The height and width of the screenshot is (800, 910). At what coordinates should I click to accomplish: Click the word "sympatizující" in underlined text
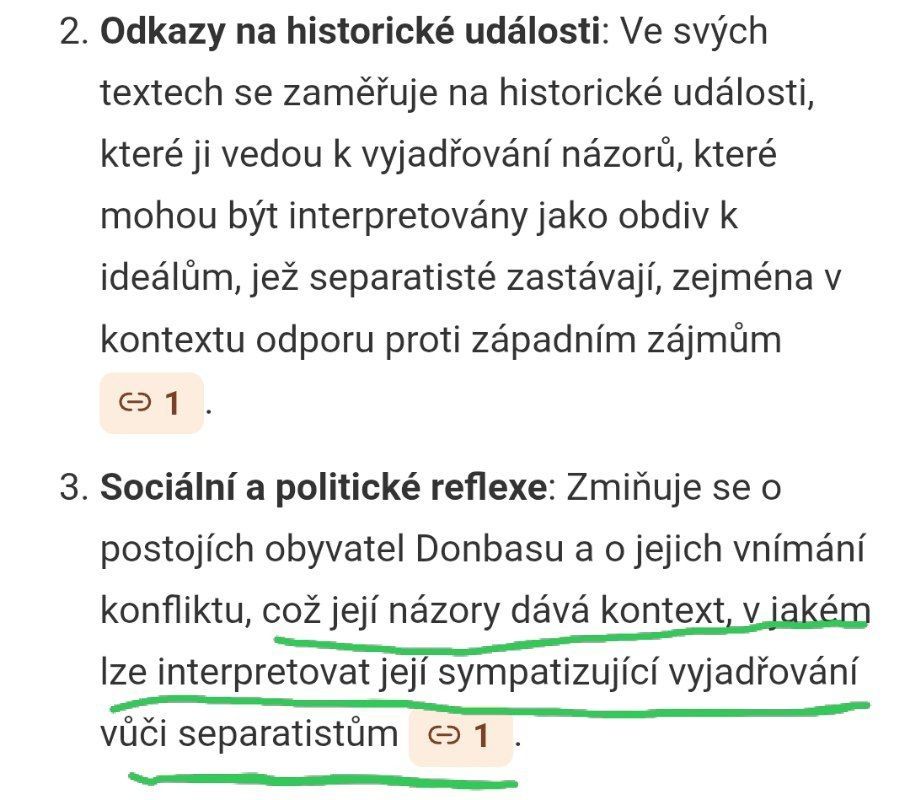(x=547, y=673)
